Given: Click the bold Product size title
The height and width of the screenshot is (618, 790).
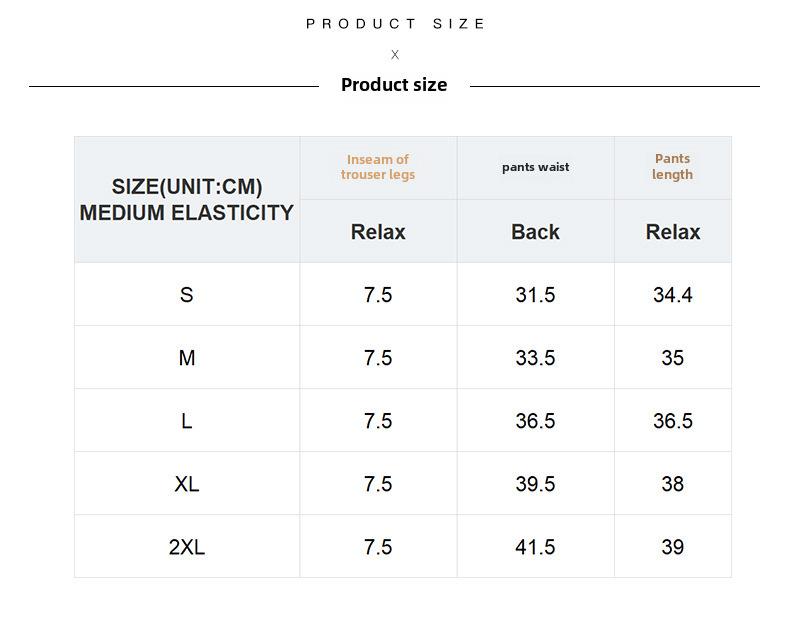Looking at the screenshot, I should coord(394,85).
